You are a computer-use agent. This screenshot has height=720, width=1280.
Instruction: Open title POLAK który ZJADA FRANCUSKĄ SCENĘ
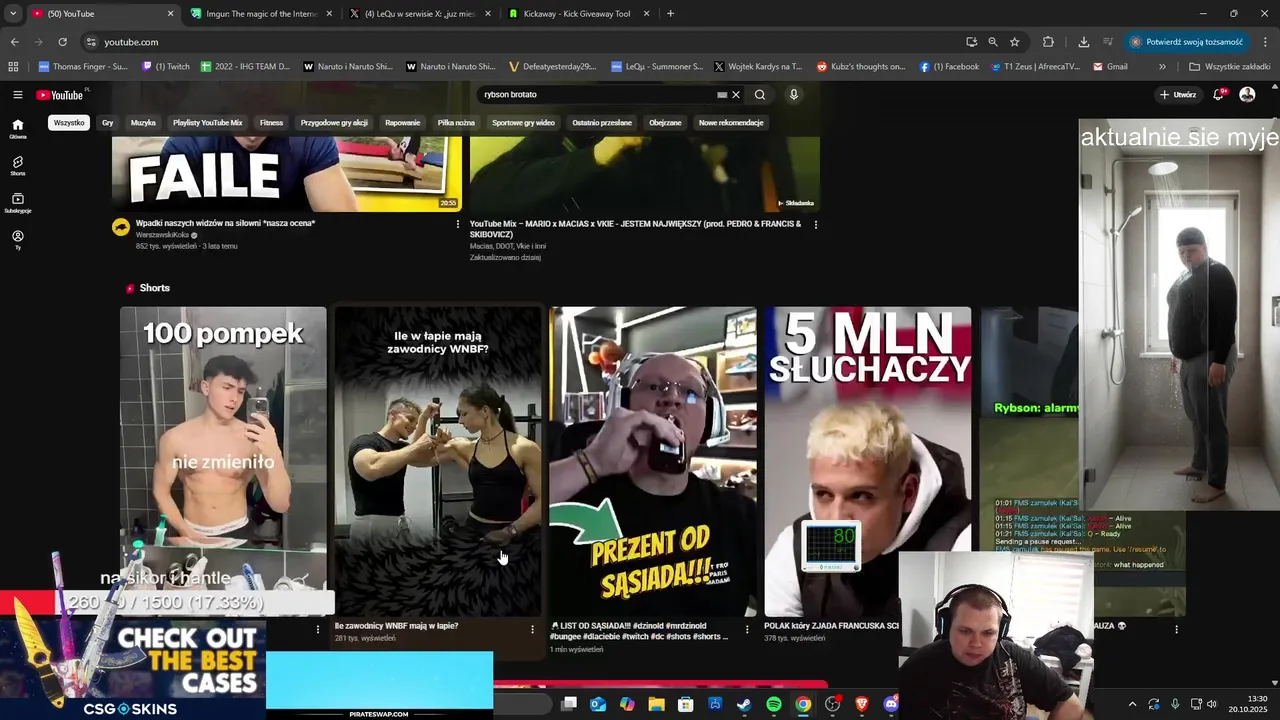click(832, 626)
